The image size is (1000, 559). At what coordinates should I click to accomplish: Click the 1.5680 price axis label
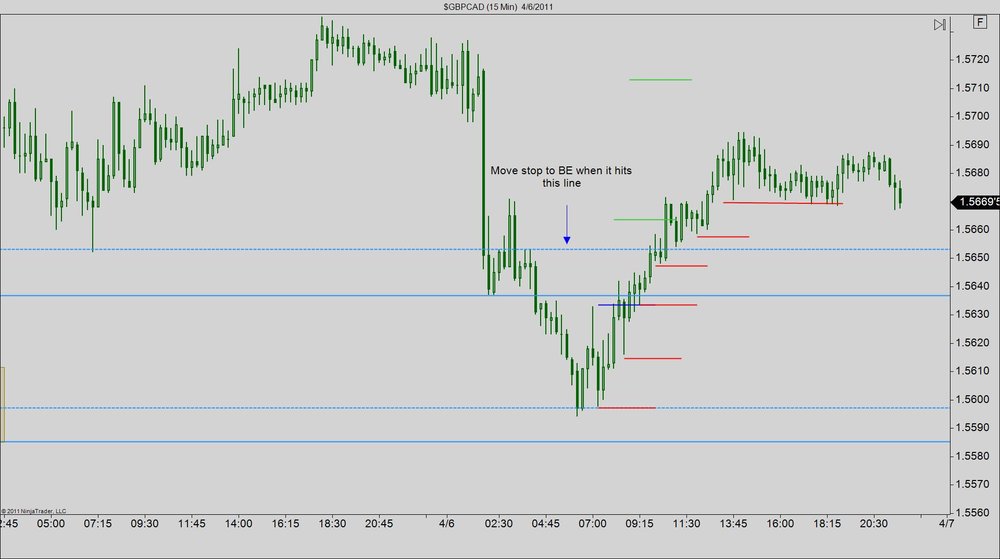pyautogui.click(x=972, y=173)
